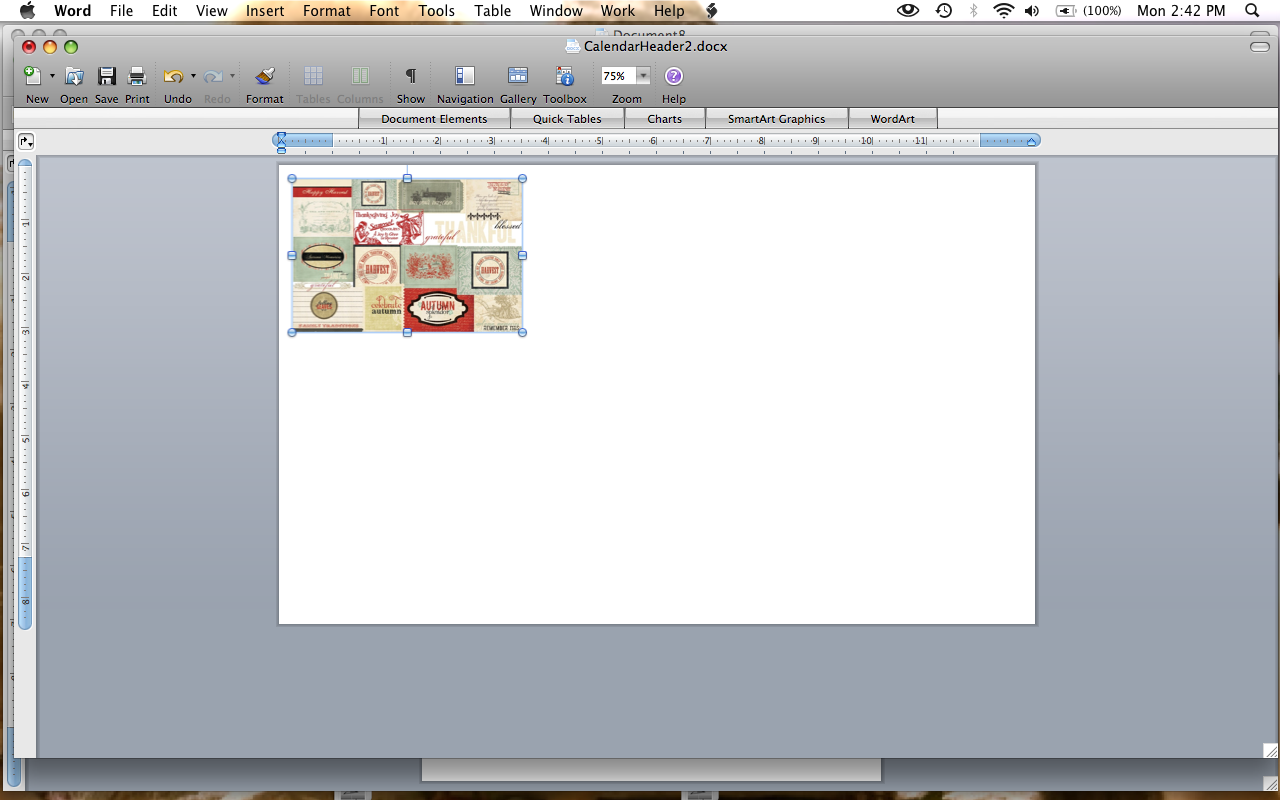
Task: Click the image's top-middle resize handle
Action: pyautogui.click(x=407, y=179)
